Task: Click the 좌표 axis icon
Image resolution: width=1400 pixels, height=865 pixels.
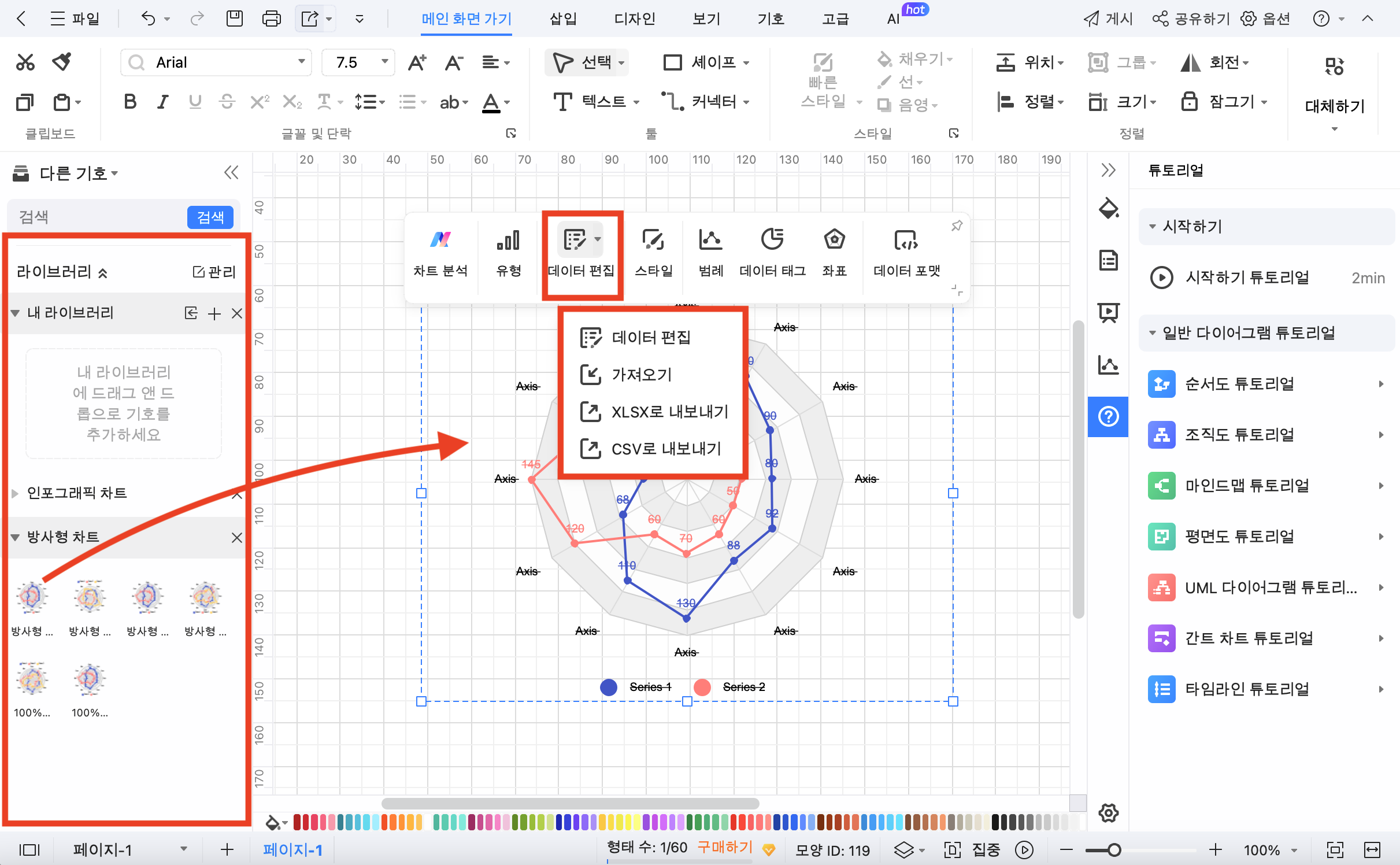Action: pos(834,253)
